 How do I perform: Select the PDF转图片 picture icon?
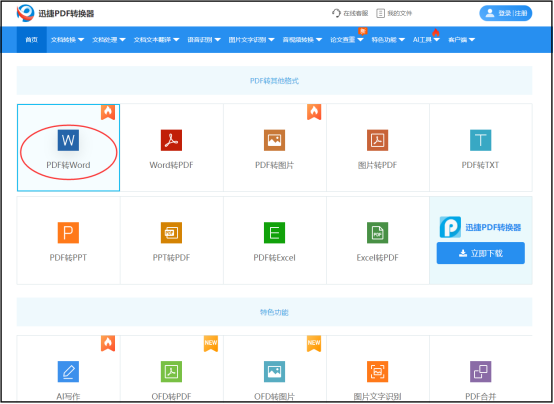click(275, 140)
